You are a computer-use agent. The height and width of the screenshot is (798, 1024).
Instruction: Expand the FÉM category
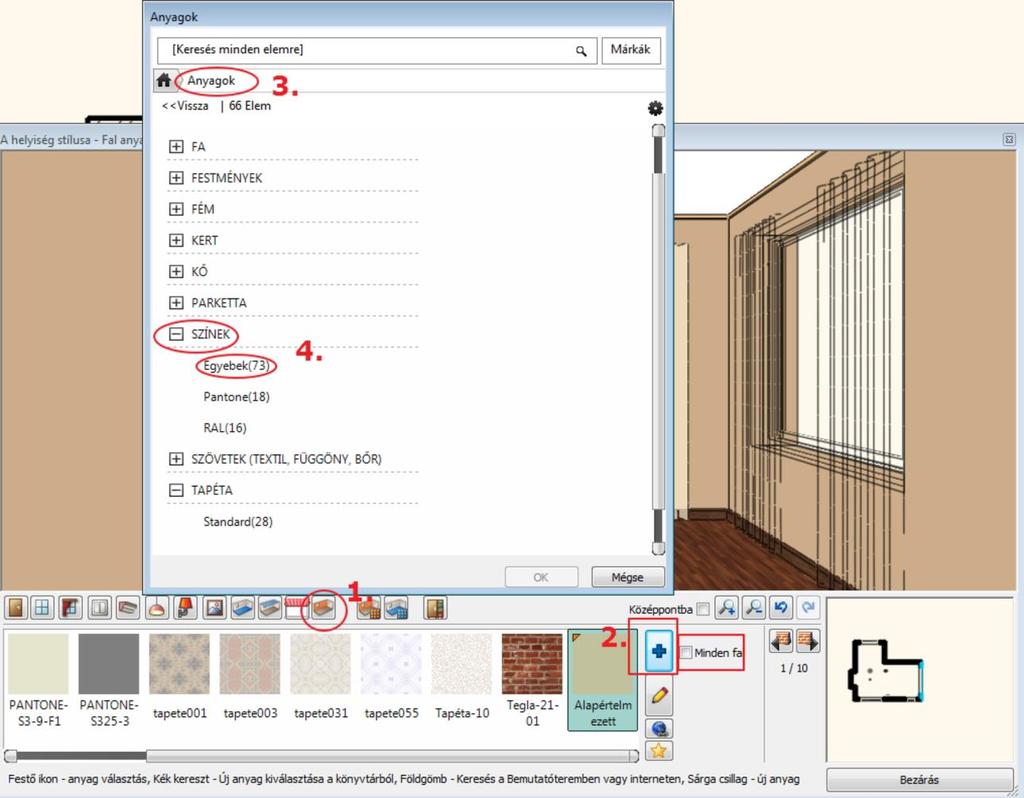(176, 209)
